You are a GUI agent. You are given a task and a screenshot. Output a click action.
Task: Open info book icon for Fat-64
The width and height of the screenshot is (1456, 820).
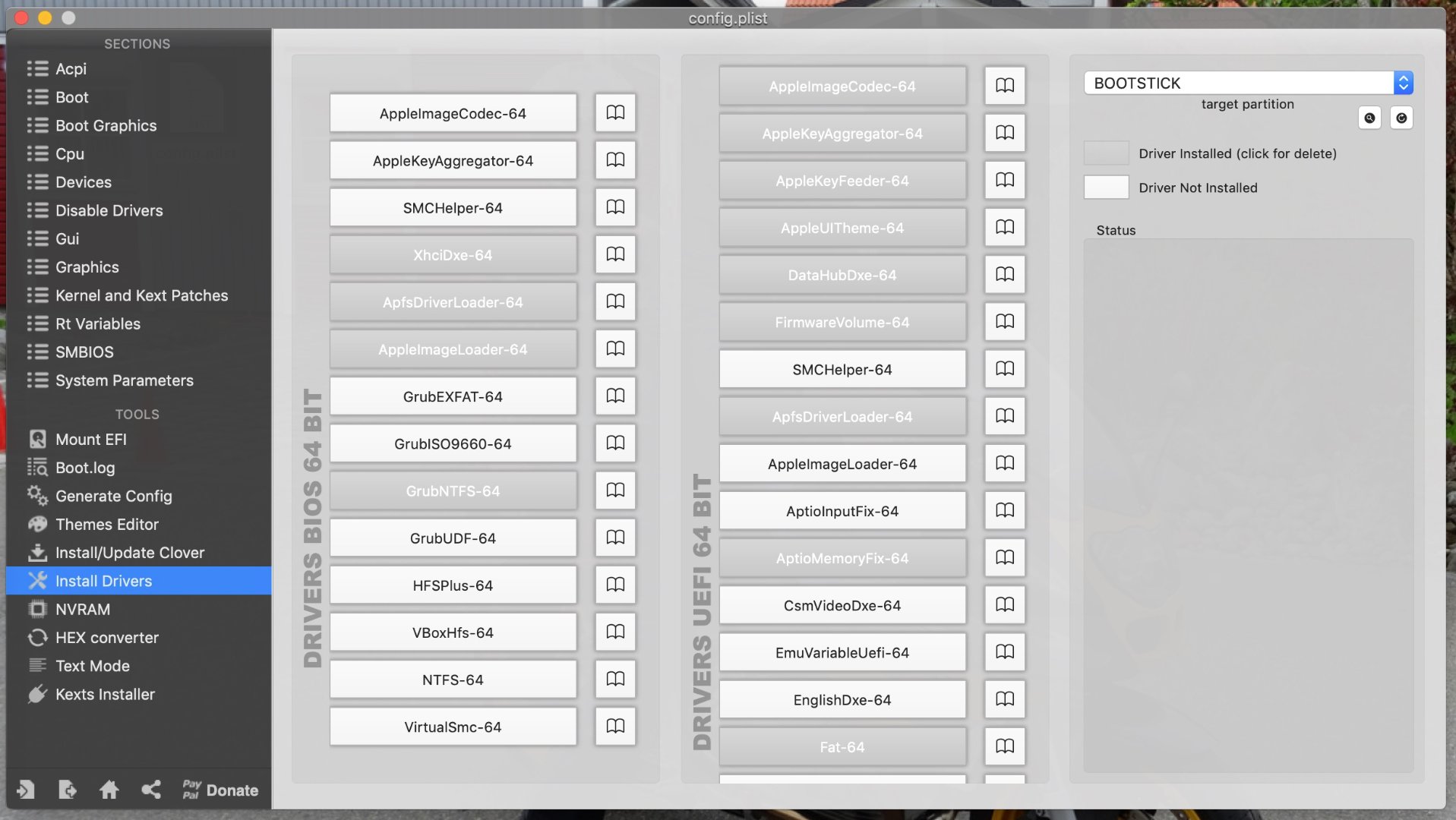point(1004,746)
